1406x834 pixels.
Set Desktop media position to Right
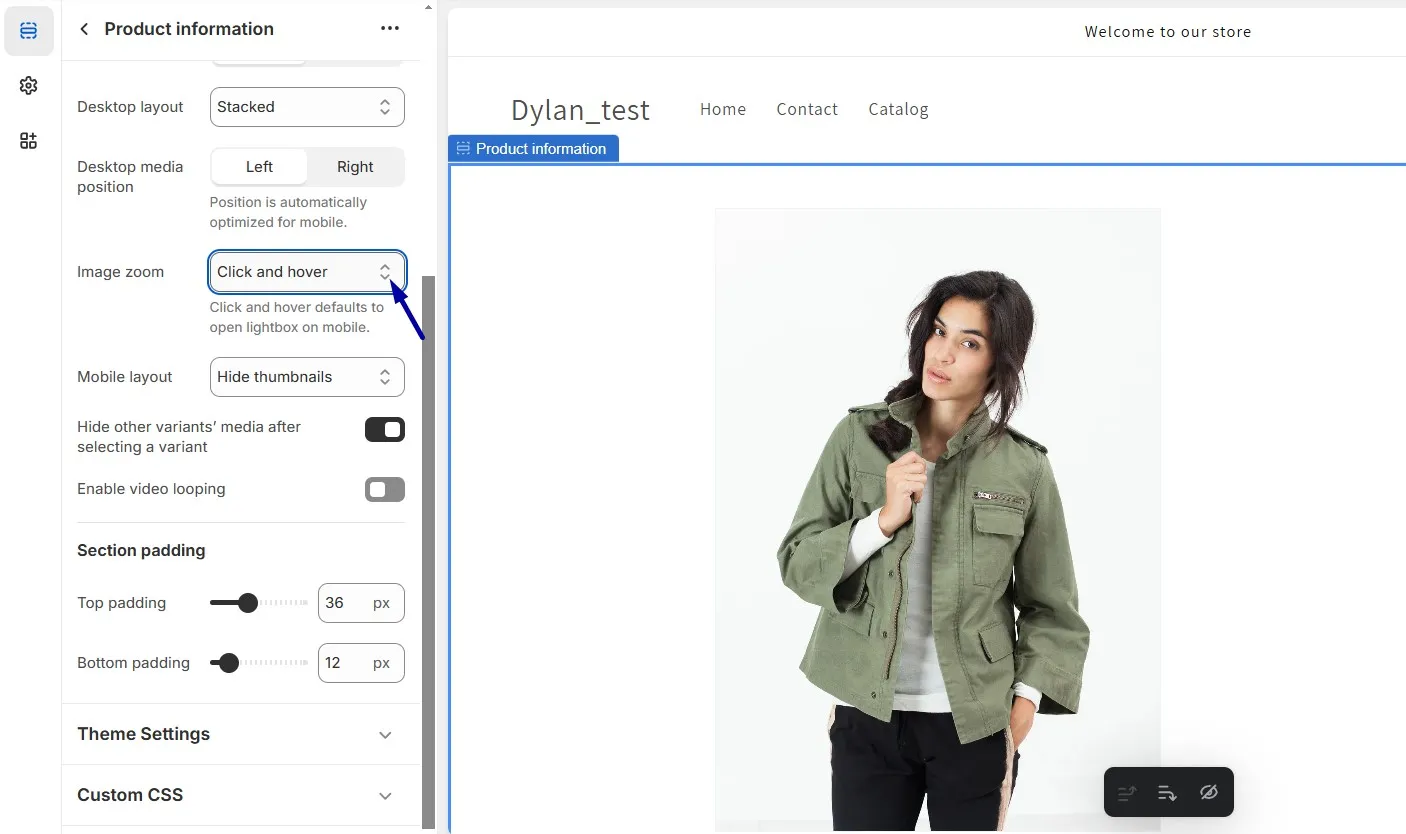pos(355,167)
